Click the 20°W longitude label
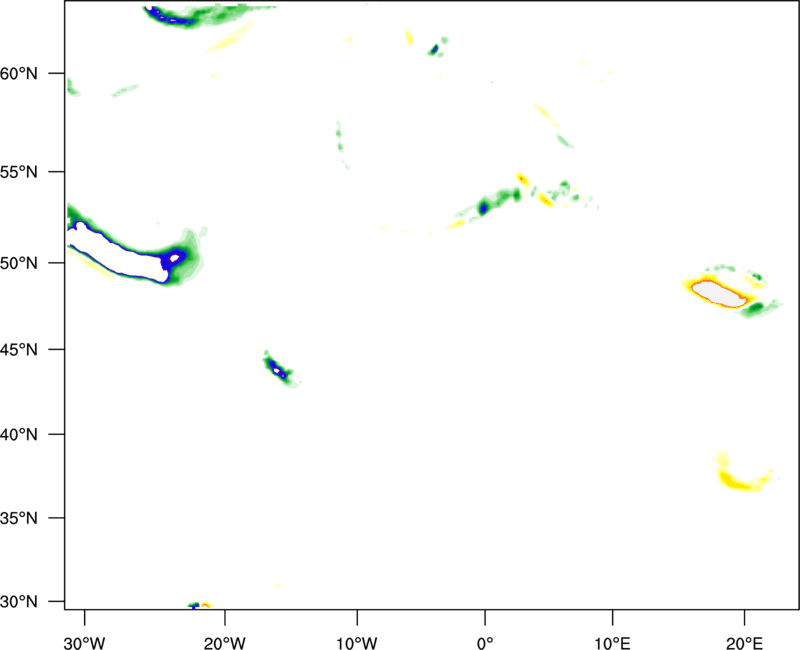Viewport: 800px width, 650px height. pyautogui.click(x=224, y=643)
